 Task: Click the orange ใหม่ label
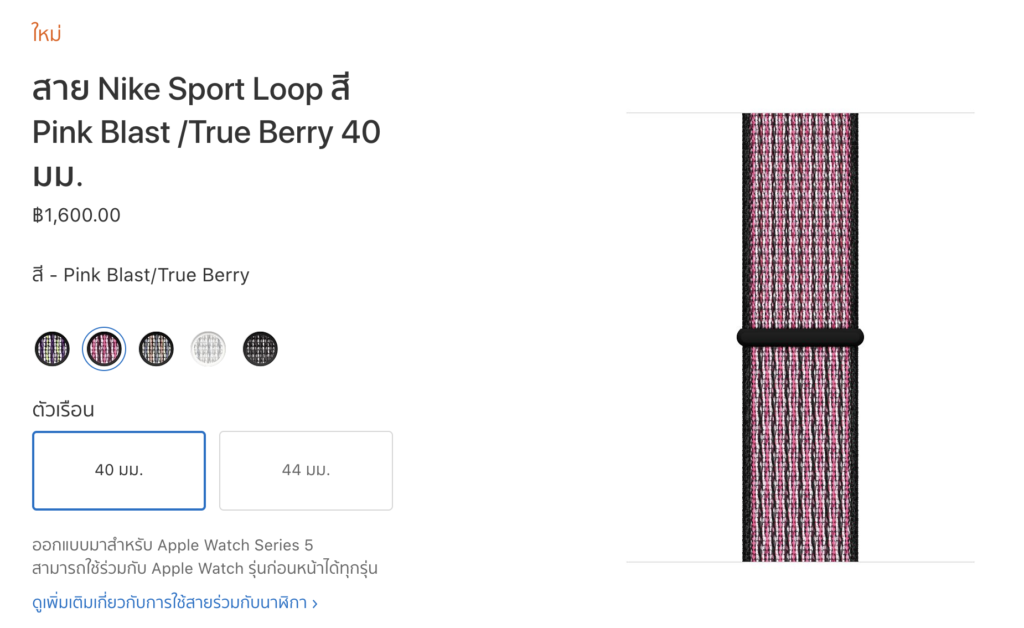47,34
